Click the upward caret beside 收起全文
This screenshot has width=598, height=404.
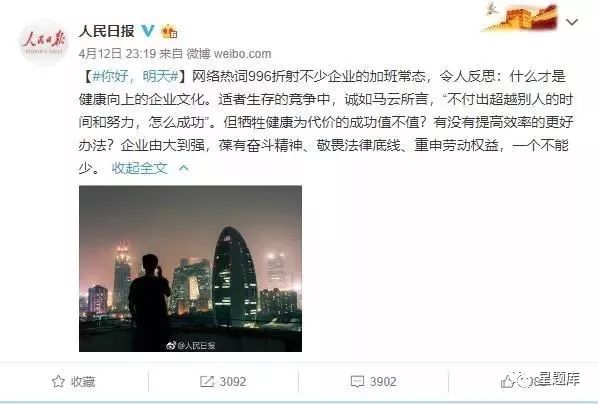click(184, 168)
